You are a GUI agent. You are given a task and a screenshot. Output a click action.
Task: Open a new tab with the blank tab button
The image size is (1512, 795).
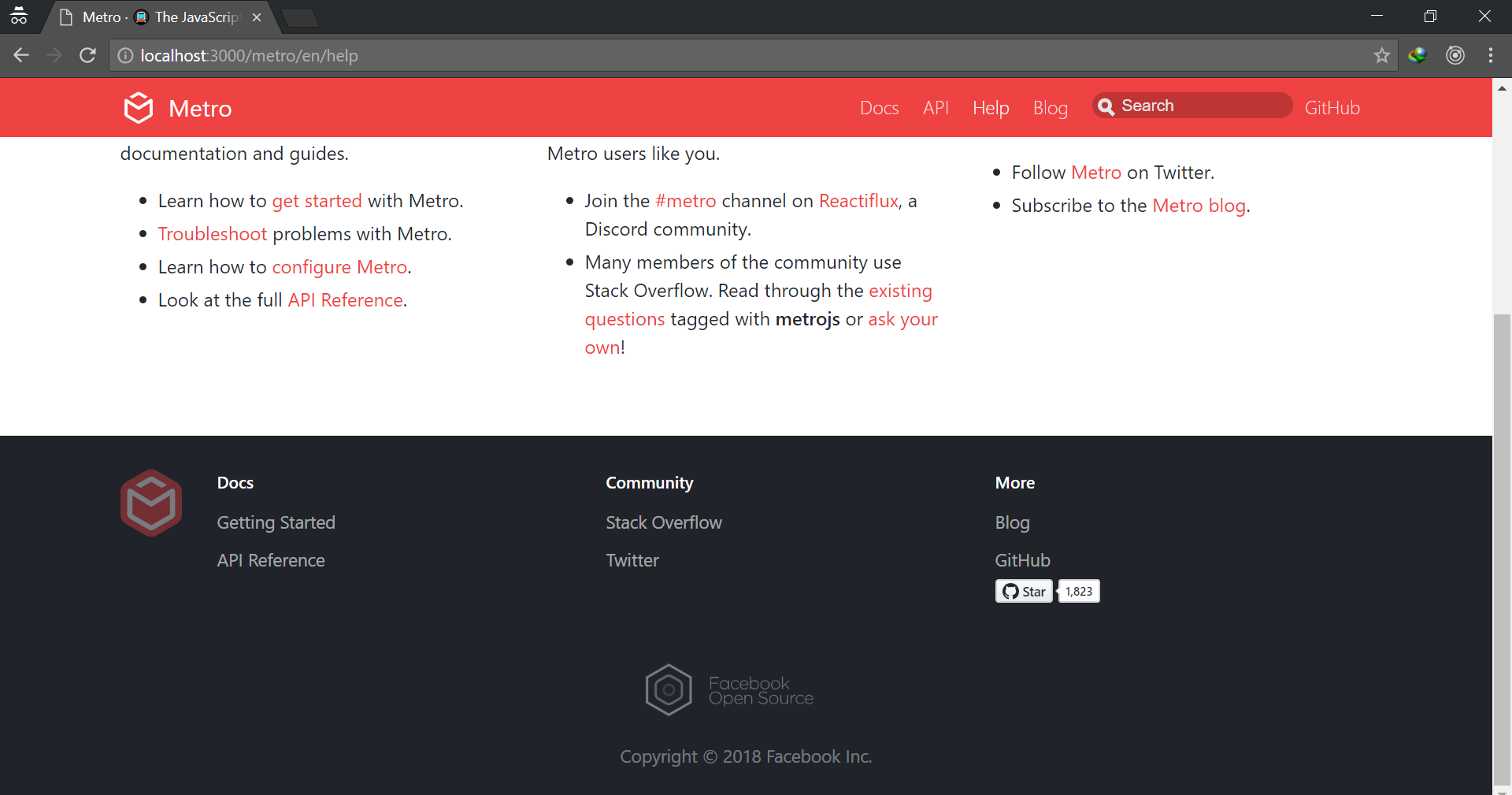tap(299, 18)
